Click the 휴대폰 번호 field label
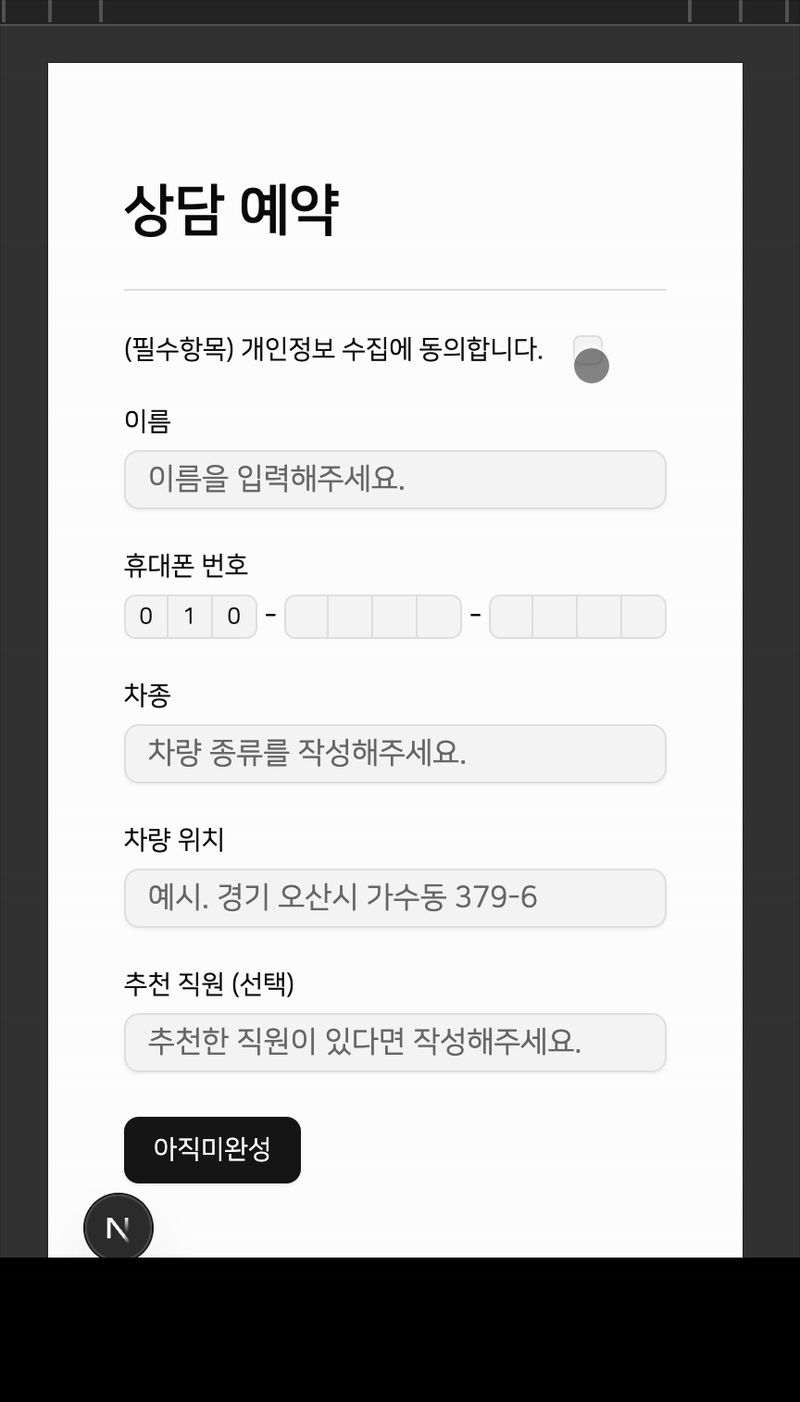Screen dimensions: 800x1402 [186, 565]
